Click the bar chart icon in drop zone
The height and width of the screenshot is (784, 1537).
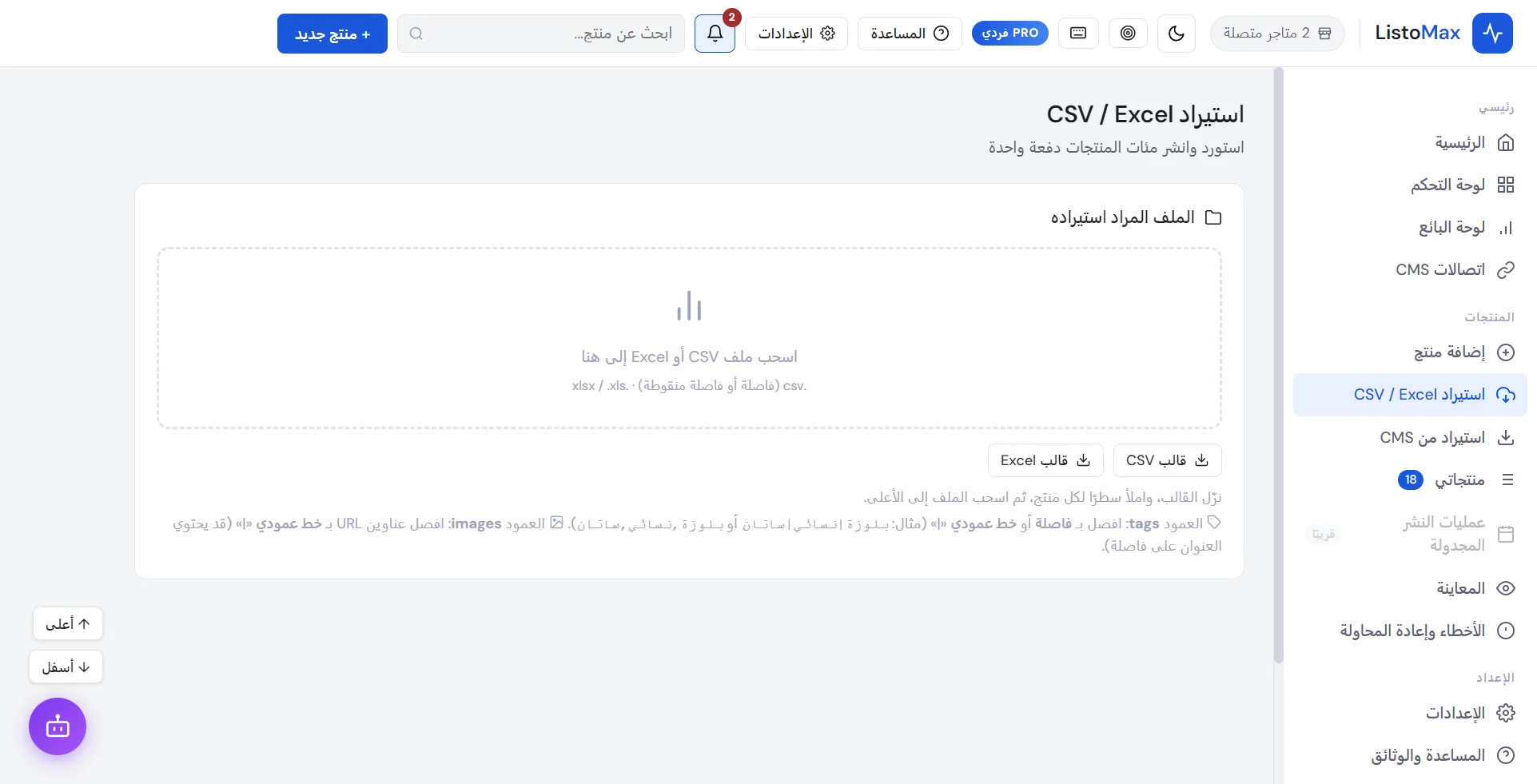689,306
